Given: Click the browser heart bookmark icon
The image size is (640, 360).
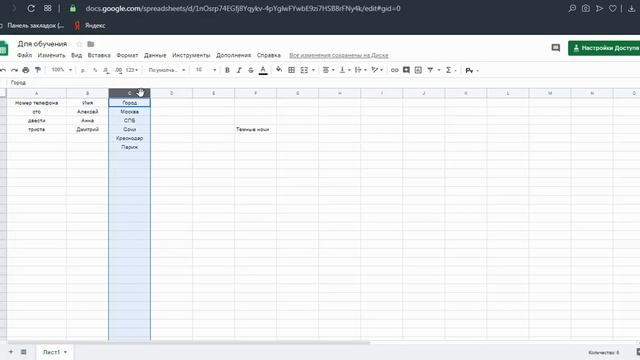Looking at the screenshot, I should [613, 8].
